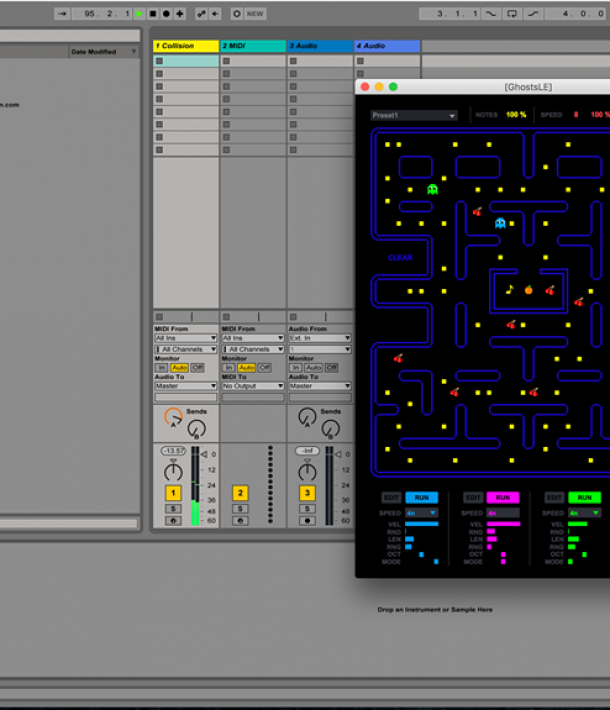Set 3 Audio track monitor to In
Viewport: 610px width, 710px height.
pyautogui.click(x=295, y=368)
